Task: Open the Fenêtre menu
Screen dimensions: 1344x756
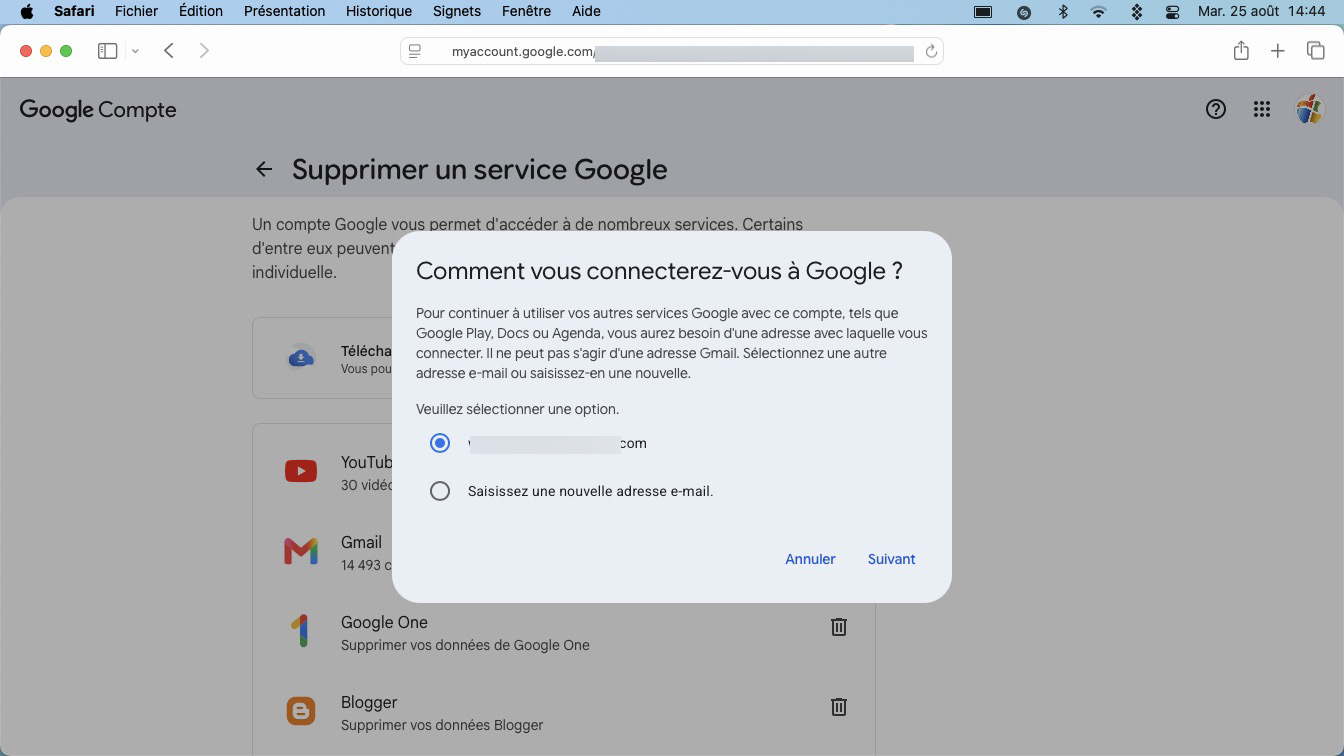Action: [x=526, y=11]
